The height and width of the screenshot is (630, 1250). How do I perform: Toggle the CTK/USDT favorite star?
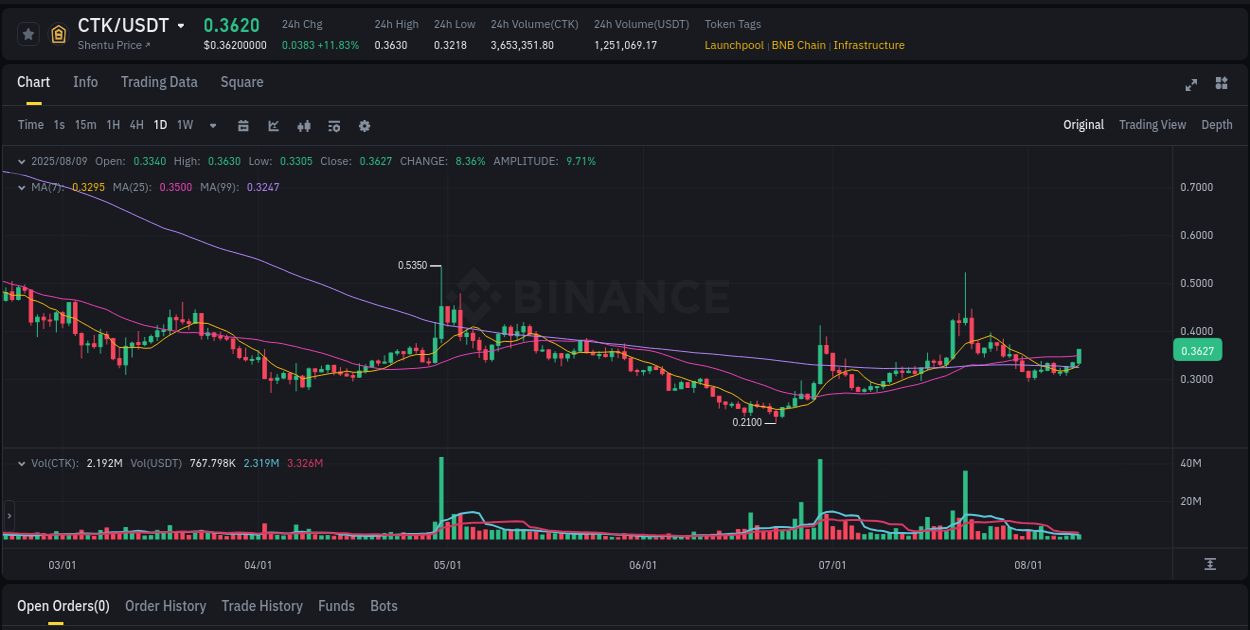click(28, 33)
